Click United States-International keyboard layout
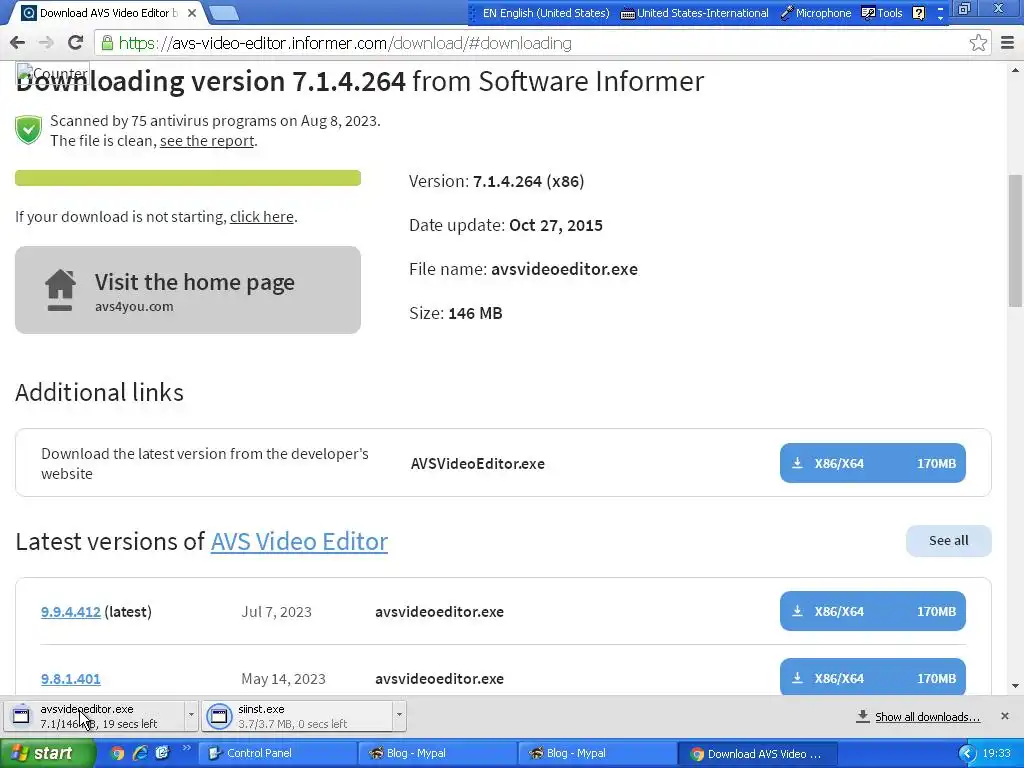The image size is (1024, 768). (x=694, y=13)
